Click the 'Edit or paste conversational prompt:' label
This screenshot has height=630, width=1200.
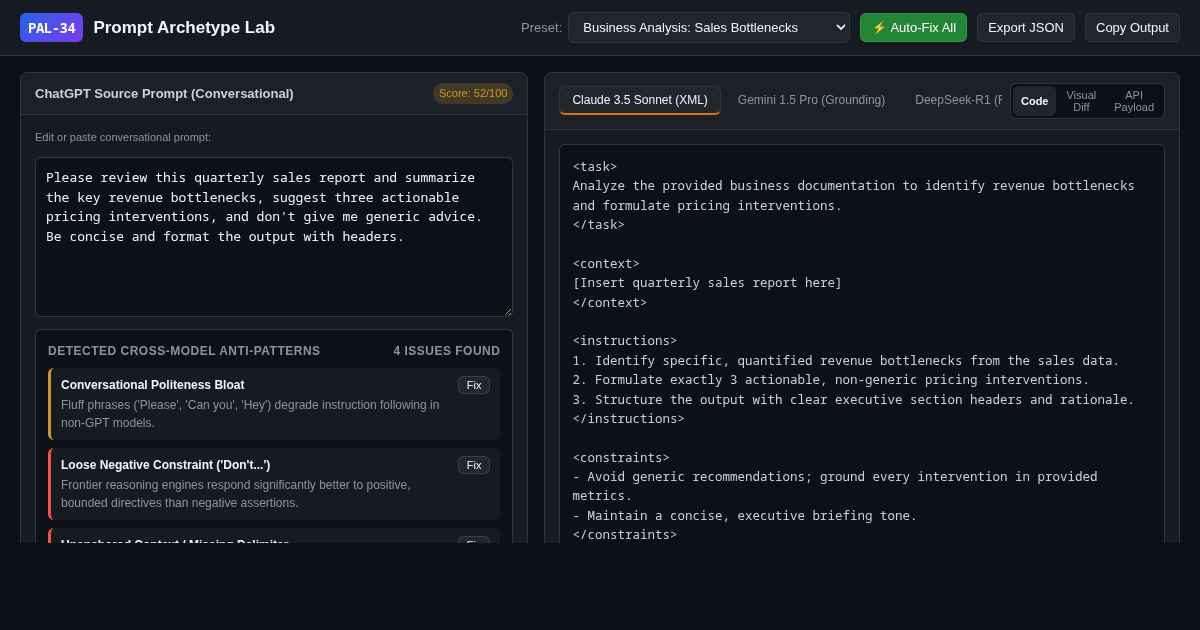[123, 137]
